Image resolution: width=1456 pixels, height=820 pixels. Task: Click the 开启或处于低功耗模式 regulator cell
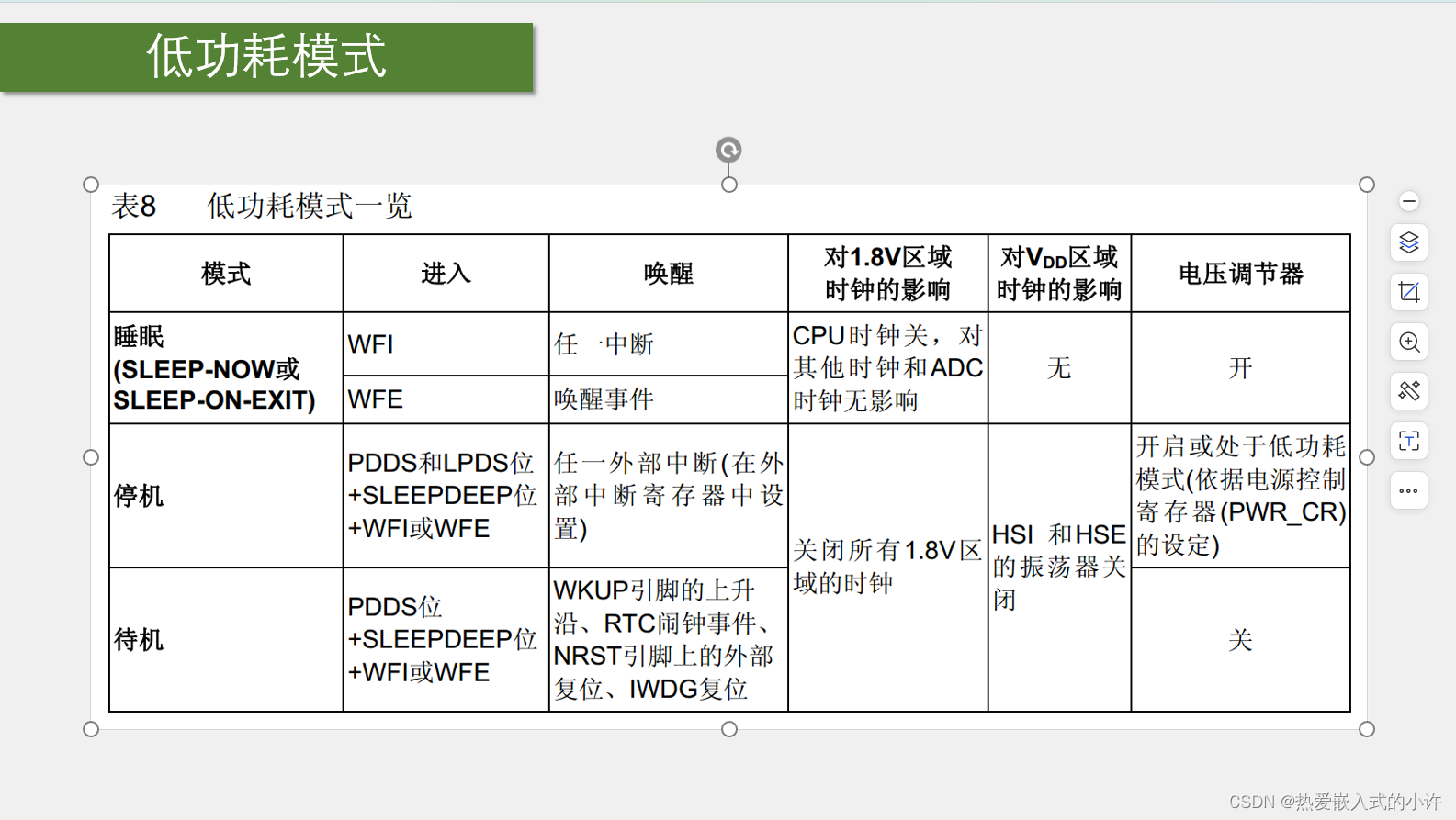pos(1241,496)
